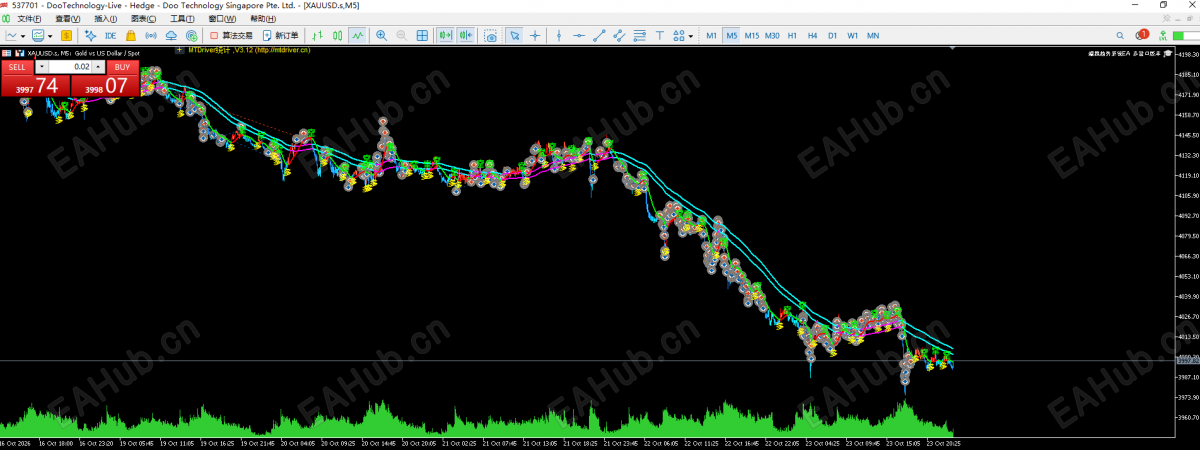This screenshot has width=1200, height=450.
Task: Click the red SELL button
Action: 17,67
